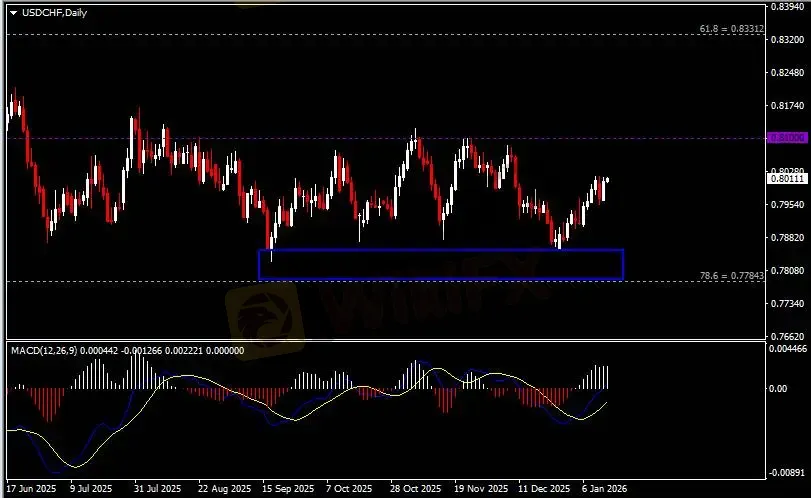Viewport: 811px width, 498px height.
Task: Click the purple 0.81000 price level tag
Action: click(787, 138)
